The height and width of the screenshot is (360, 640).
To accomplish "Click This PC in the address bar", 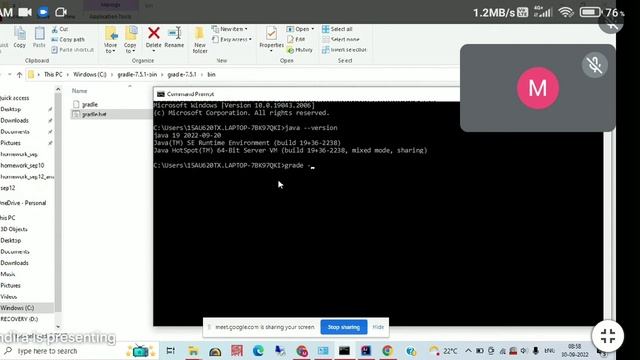I will pos(53,75).
